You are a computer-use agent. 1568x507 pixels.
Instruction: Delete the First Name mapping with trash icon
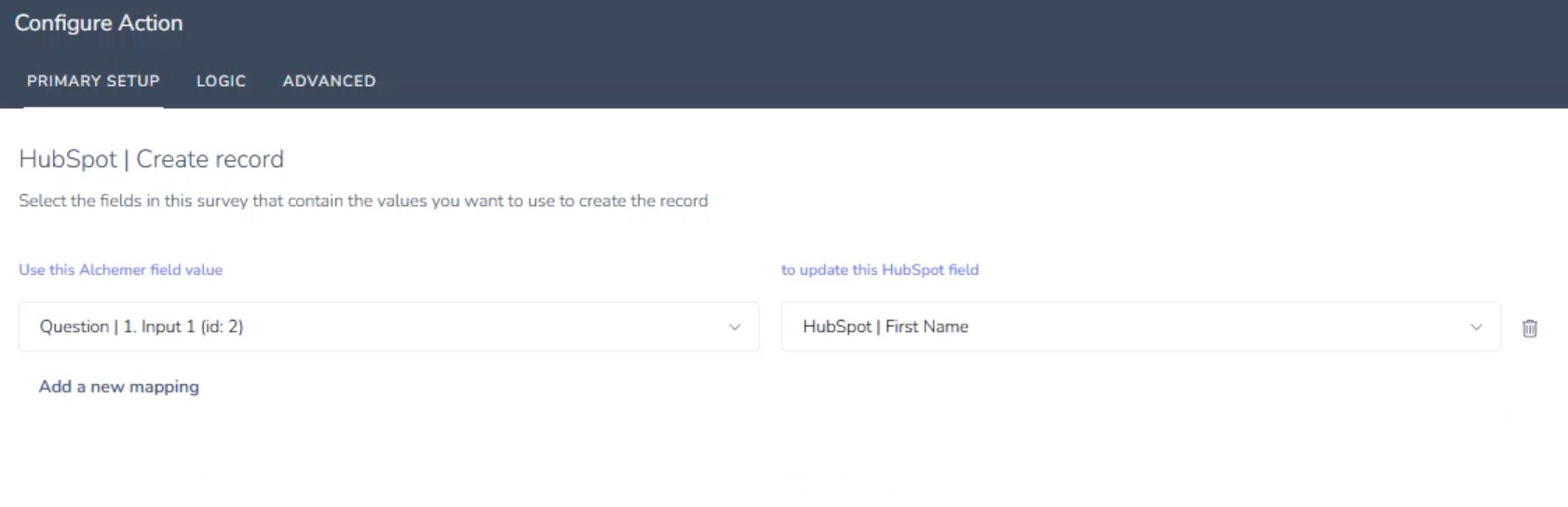click(x=1530, y=328)
